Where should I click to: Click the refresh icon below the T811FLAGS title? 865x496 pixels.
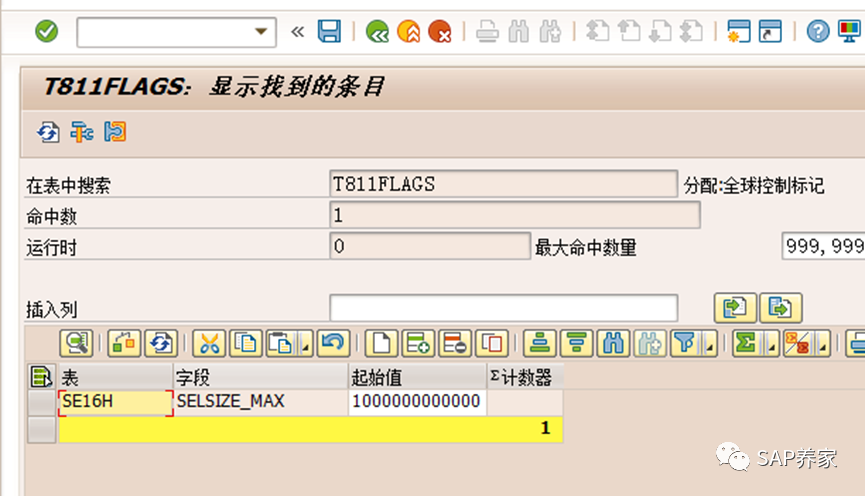coord(49,132)
